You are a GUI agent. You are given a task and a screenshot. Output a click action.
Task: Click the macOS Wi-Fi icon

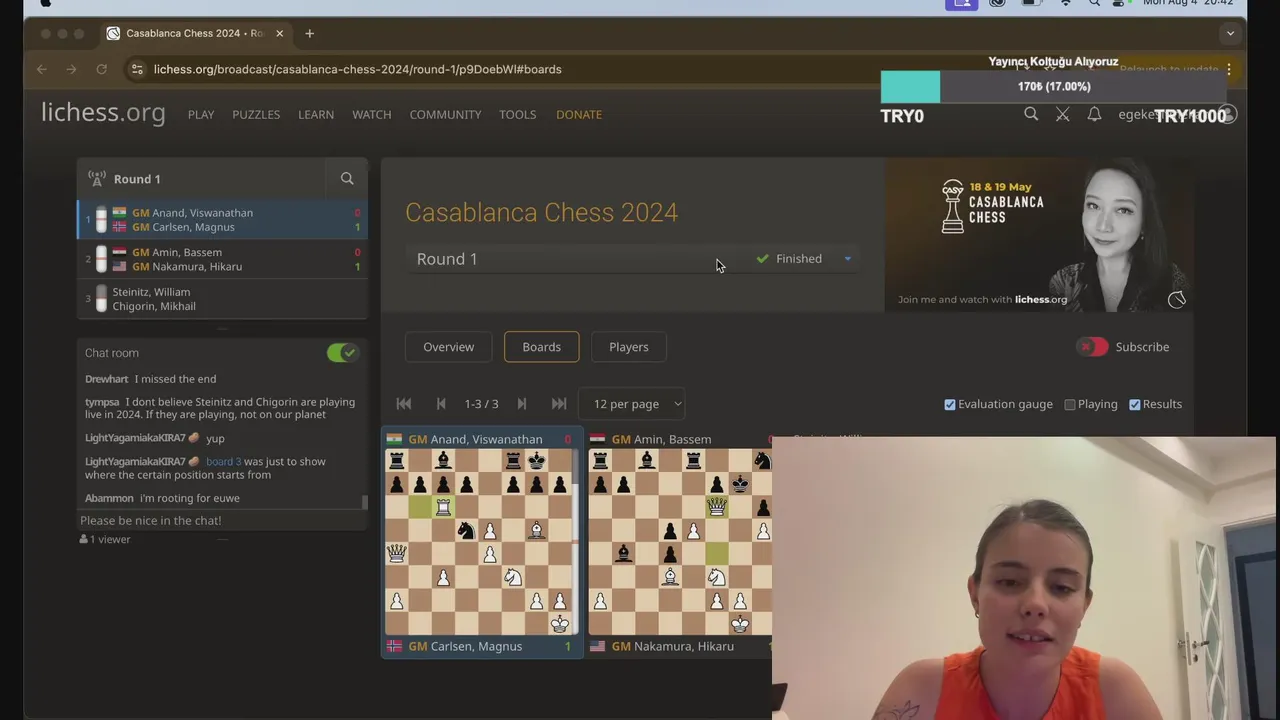pos(1065,3)
